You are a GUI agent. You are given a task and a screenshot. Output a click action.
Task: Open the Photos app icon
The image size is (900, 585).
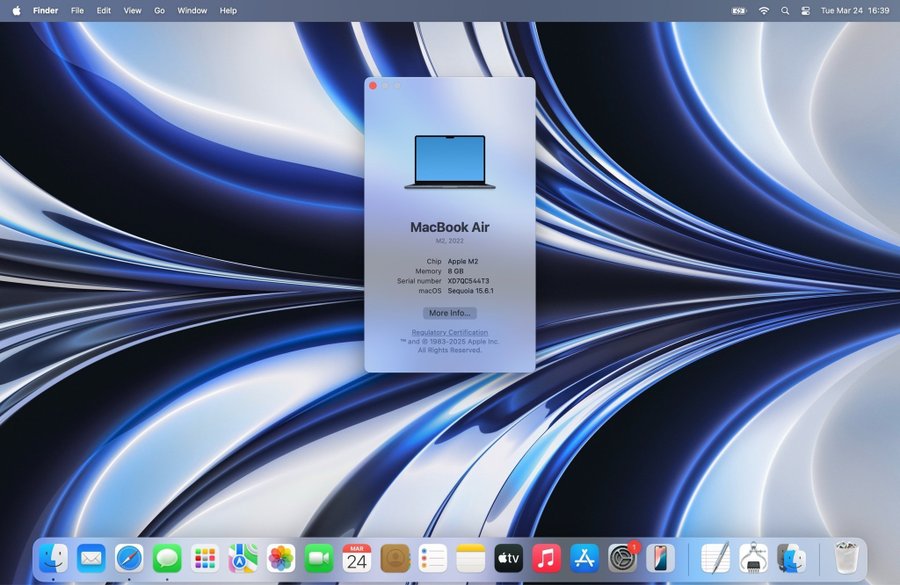click(281, 558)
